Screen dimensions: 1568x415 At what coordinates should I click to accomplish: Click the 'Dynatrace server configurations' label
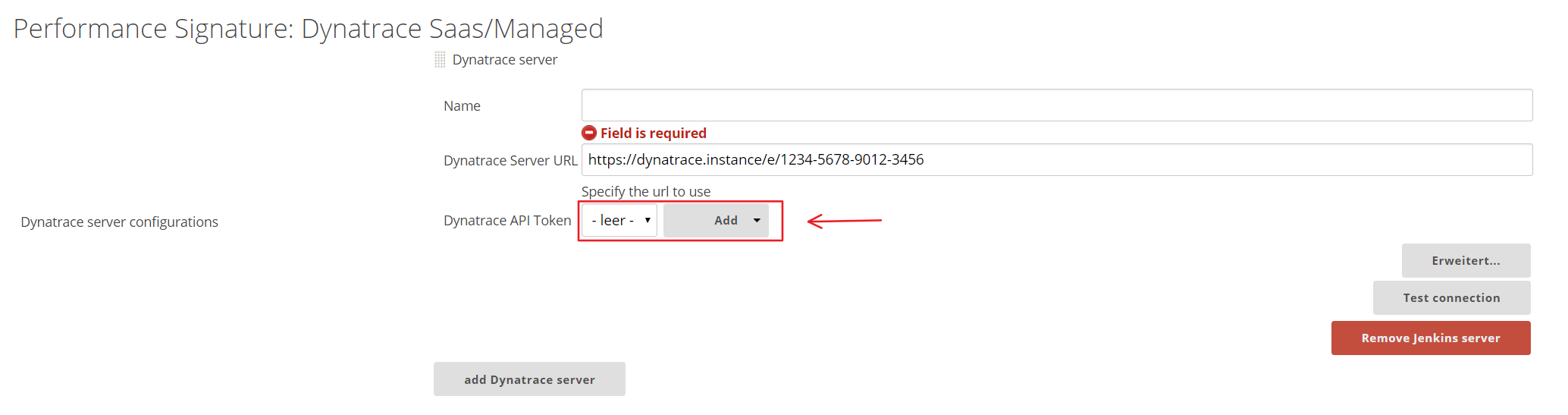click(x=119, y=222)
